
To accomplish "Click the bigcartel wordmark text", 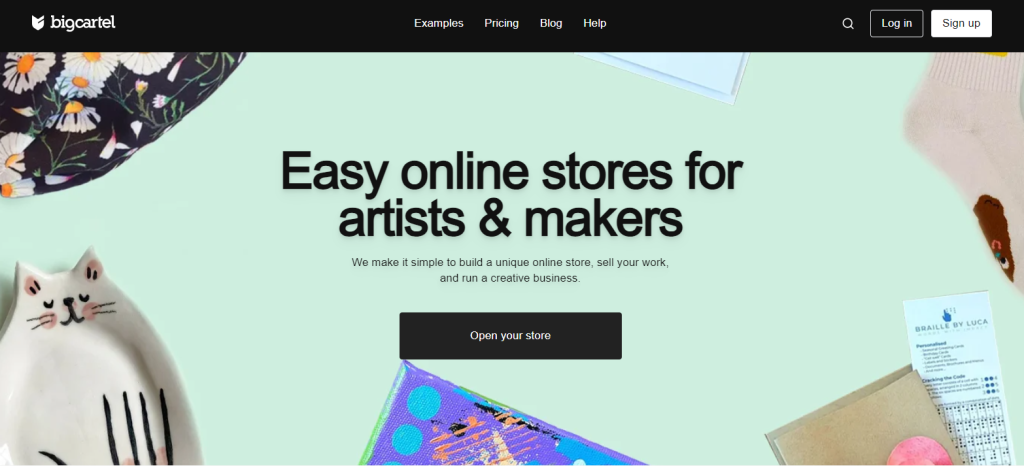I will pos(83,23).
